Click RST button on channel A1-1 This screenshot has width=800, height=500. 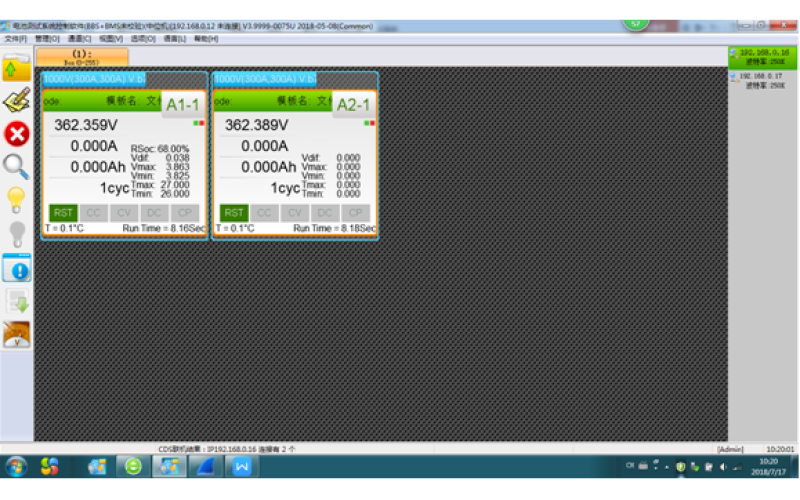coord(63,213)
